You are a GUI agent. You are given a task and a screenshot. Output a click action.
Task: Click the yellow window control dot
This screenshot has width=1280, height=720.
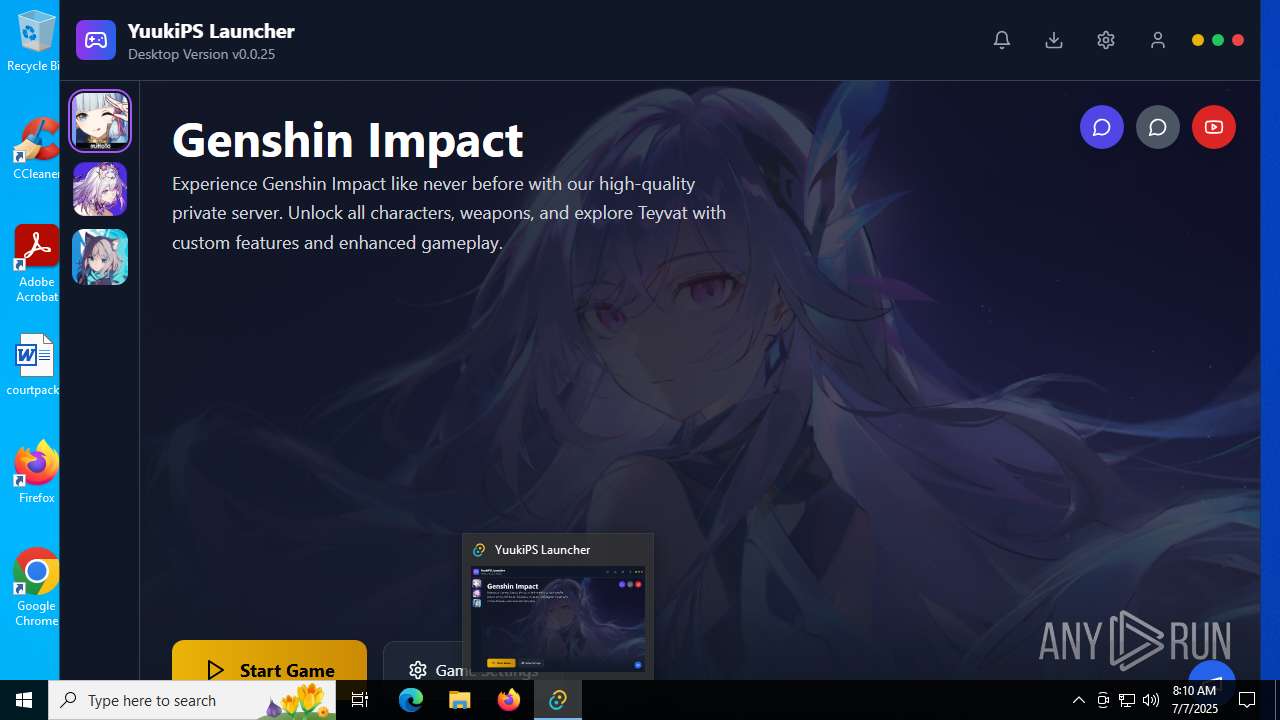coord(1198,40)
